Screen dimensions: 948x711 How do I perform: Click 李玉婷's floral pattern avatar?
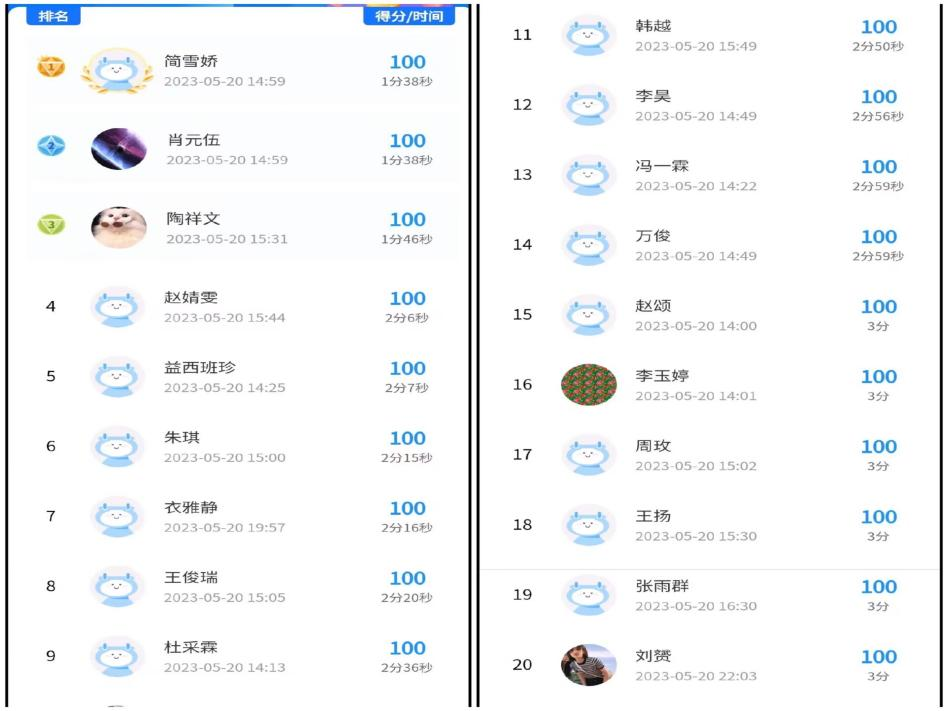(588, 384)
